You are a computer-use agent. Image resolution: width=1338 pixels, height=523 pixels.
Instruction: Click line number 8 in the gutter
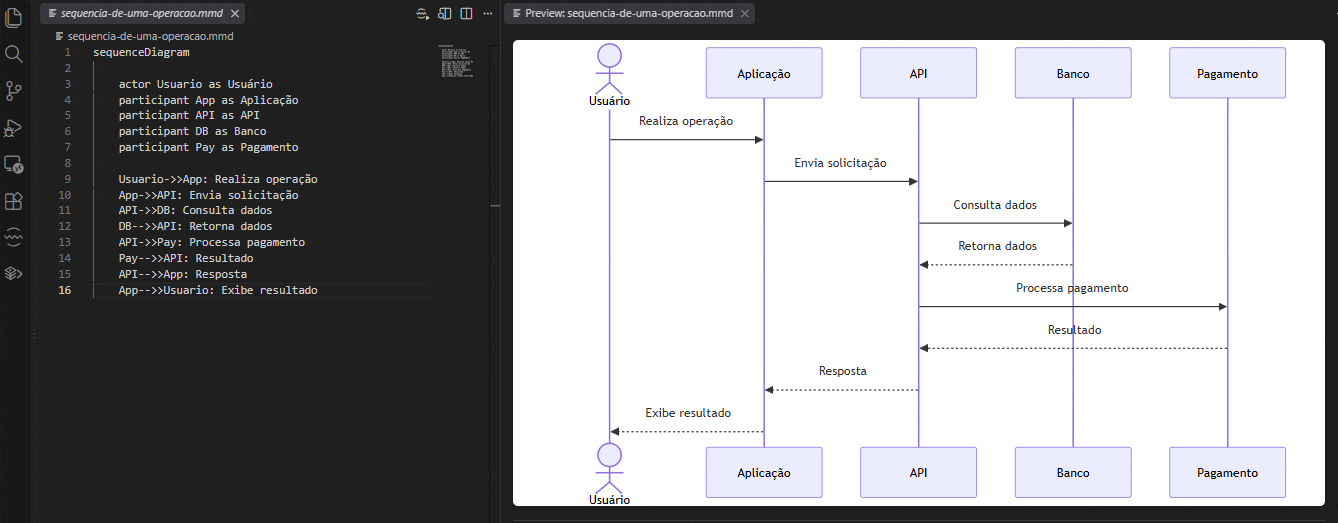(x=67, y=163)
